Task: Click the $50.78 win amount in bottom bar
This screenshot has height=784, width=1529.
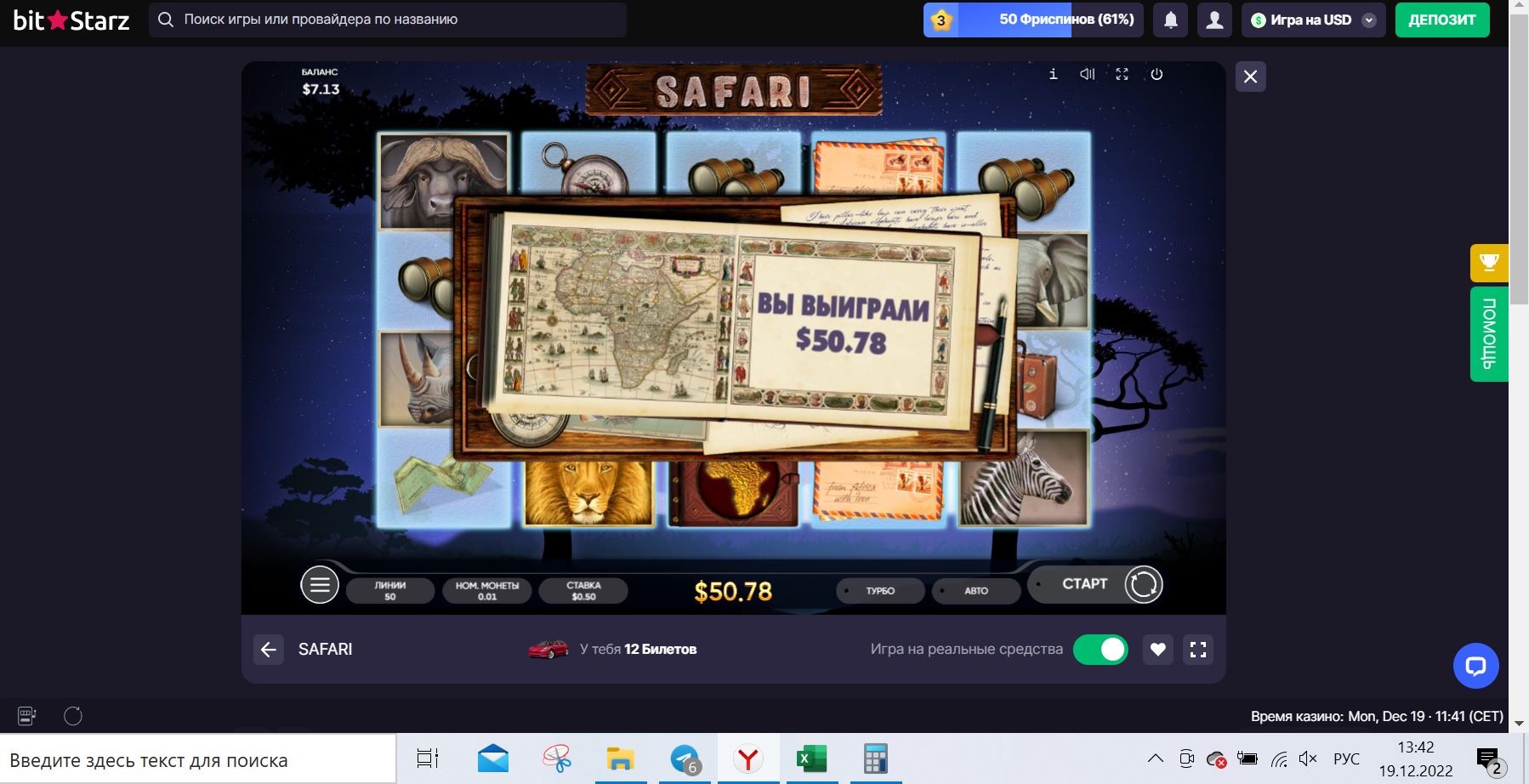Action: 733,591
